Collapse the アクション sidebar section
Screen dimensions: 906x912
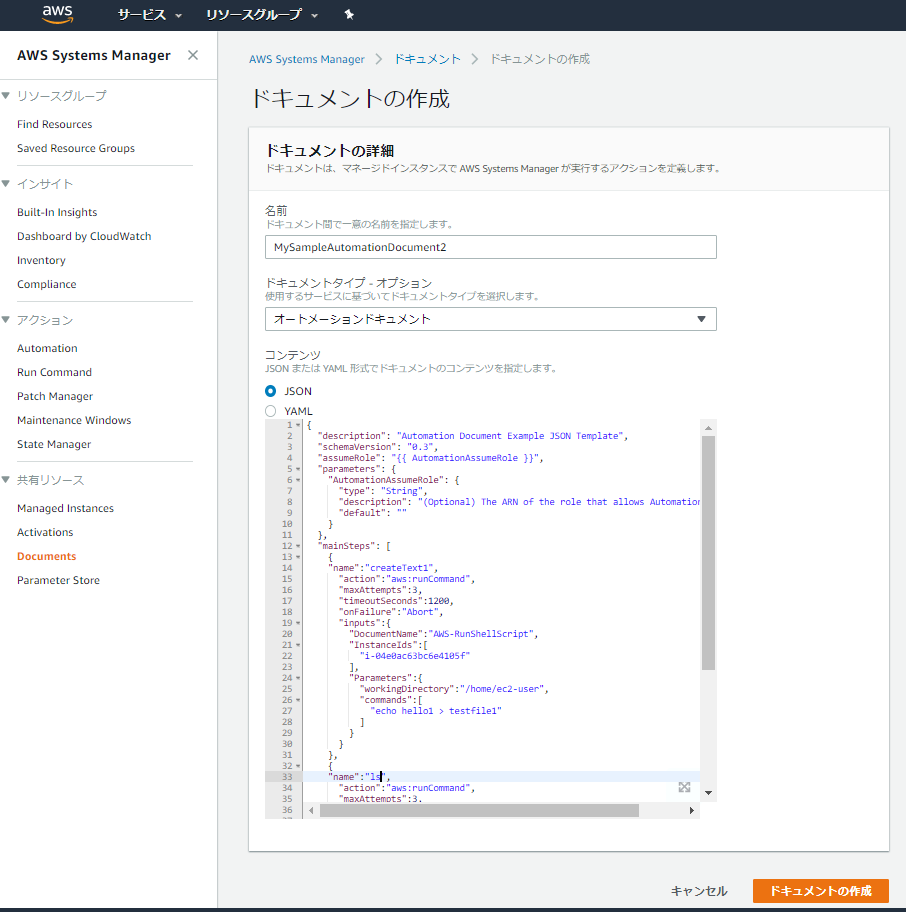pos(6,320)
